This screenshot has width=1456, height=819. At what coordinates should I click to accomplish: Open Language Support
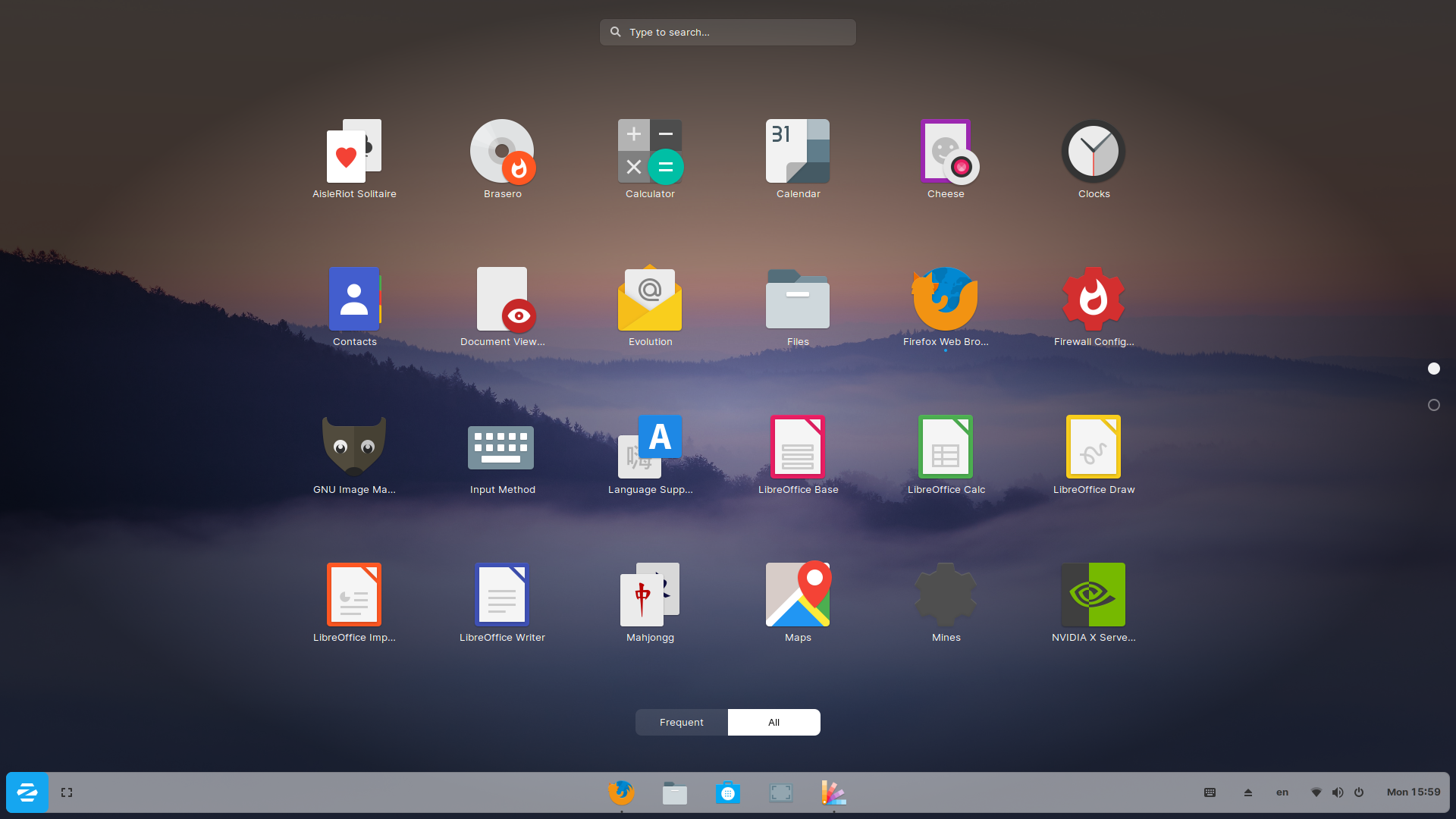coord(650,454)
